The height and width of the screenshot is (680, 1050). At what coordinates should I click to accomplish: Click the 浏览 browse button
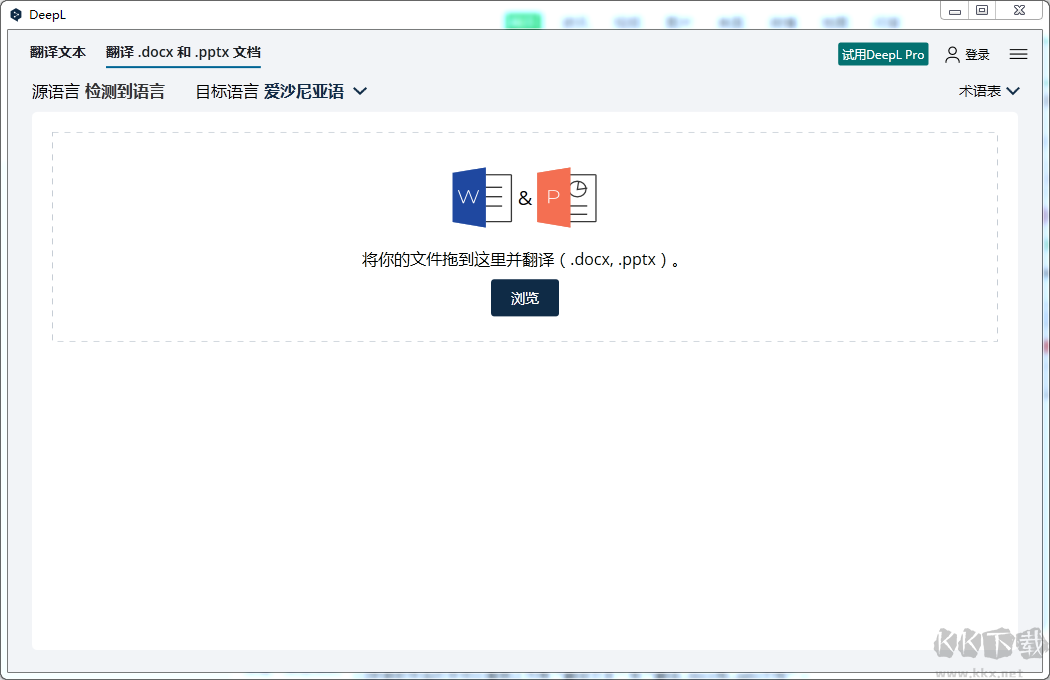pyautogui.click(x=524, y=297)
